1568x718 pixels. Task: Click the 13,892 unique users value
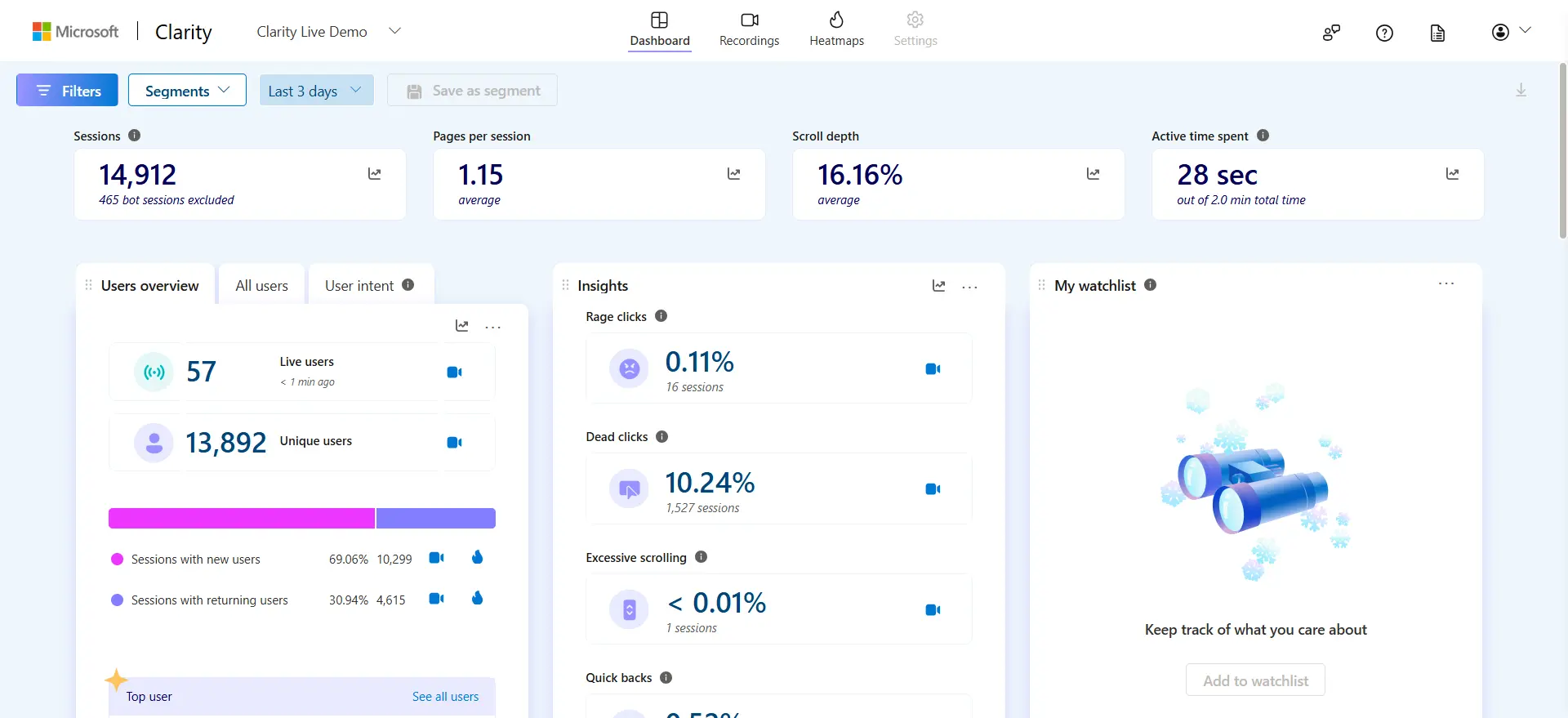pos(225,443)
